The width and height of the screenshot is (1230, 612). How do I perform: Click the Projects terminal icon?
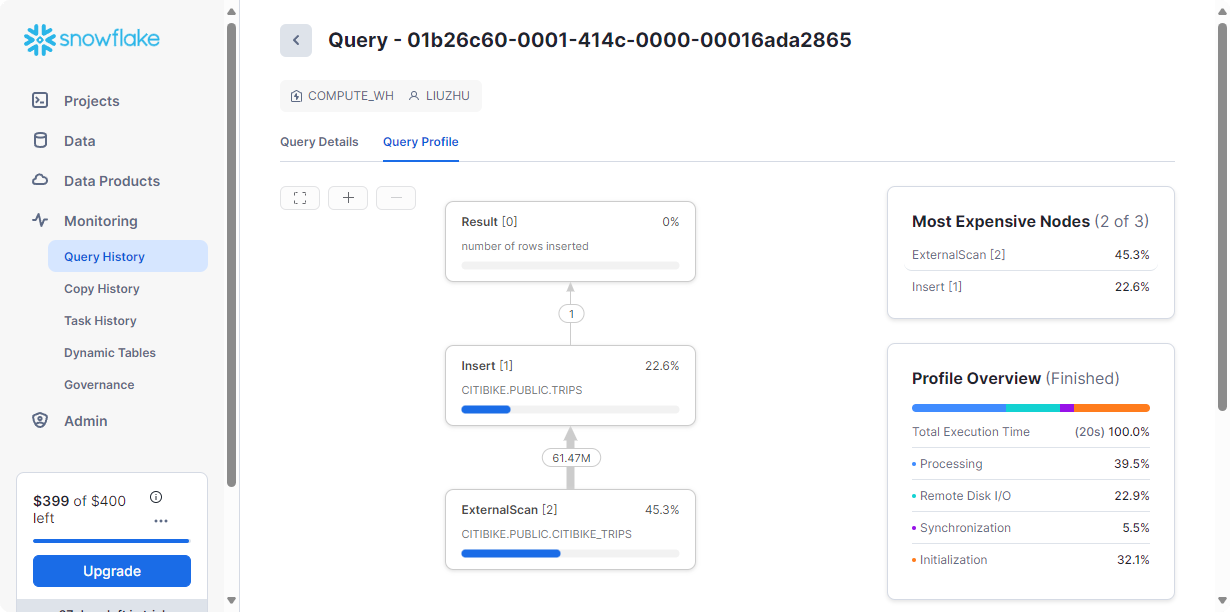[40, 100]
